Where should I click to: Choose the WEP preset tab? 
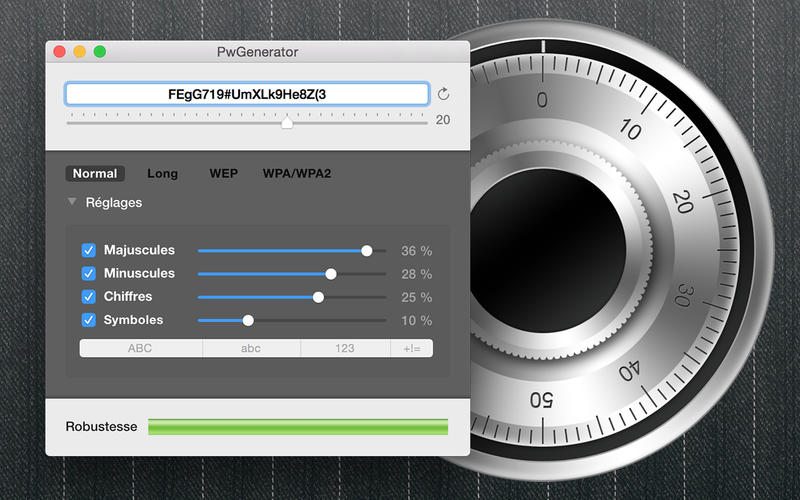tap(223, 173)
